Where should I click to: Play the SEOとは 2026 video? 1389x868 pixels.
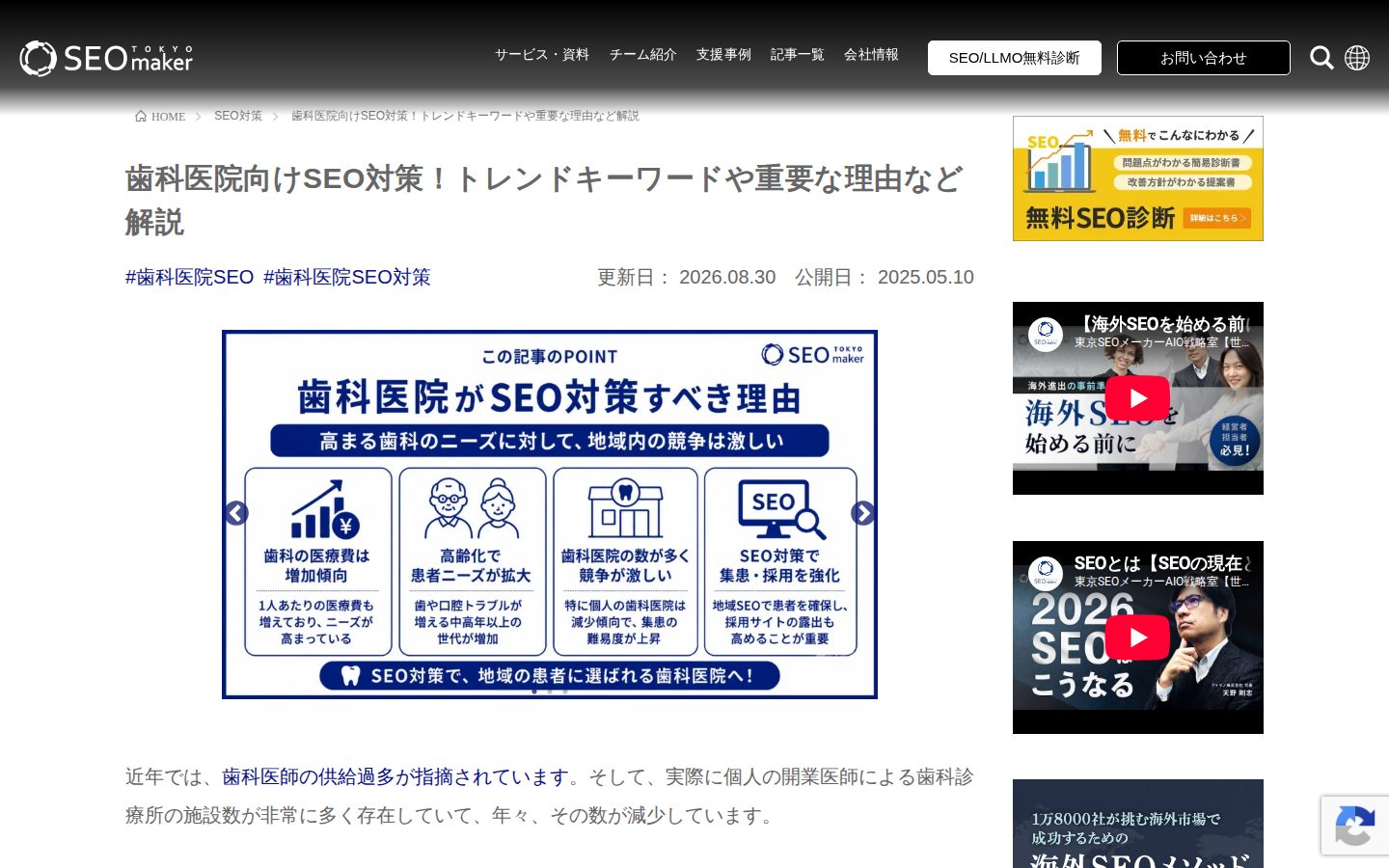[x=1137, y=637]
